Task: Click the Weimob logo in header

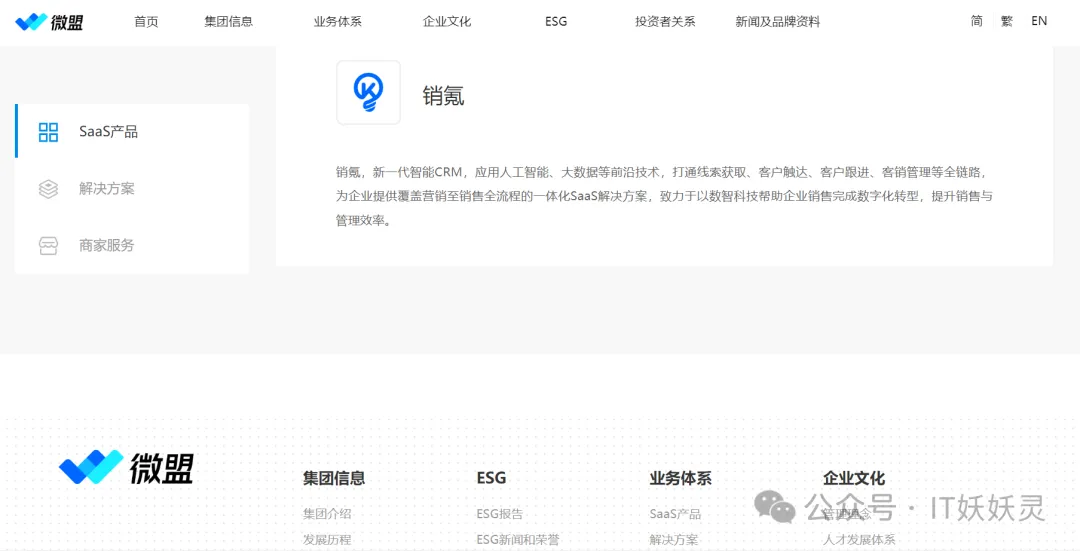Action: pos(49,22)
